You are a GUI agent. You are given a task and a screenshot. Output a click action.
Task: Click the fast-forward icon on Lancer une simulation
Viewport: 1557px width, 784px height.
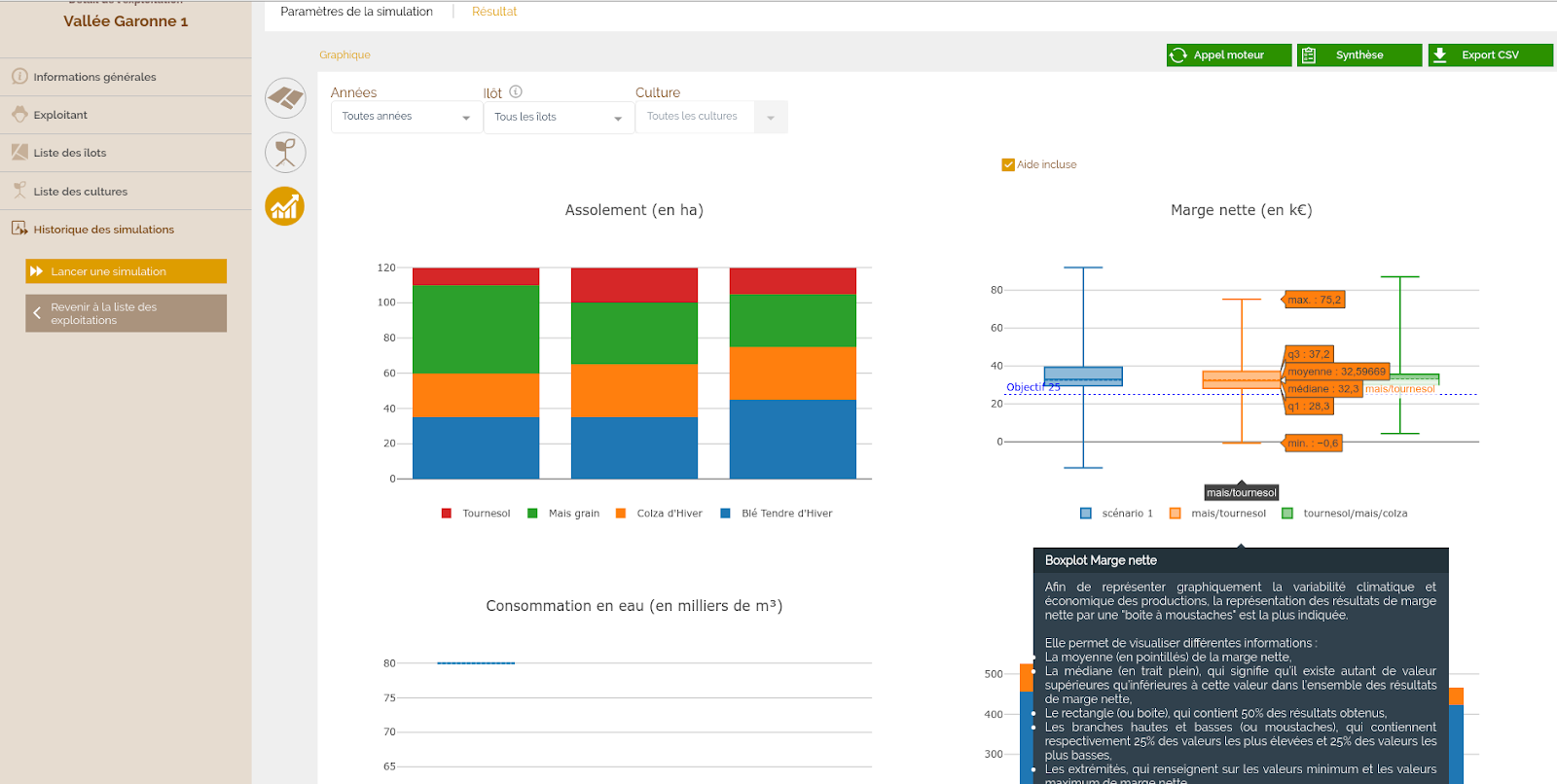[37, 271]
